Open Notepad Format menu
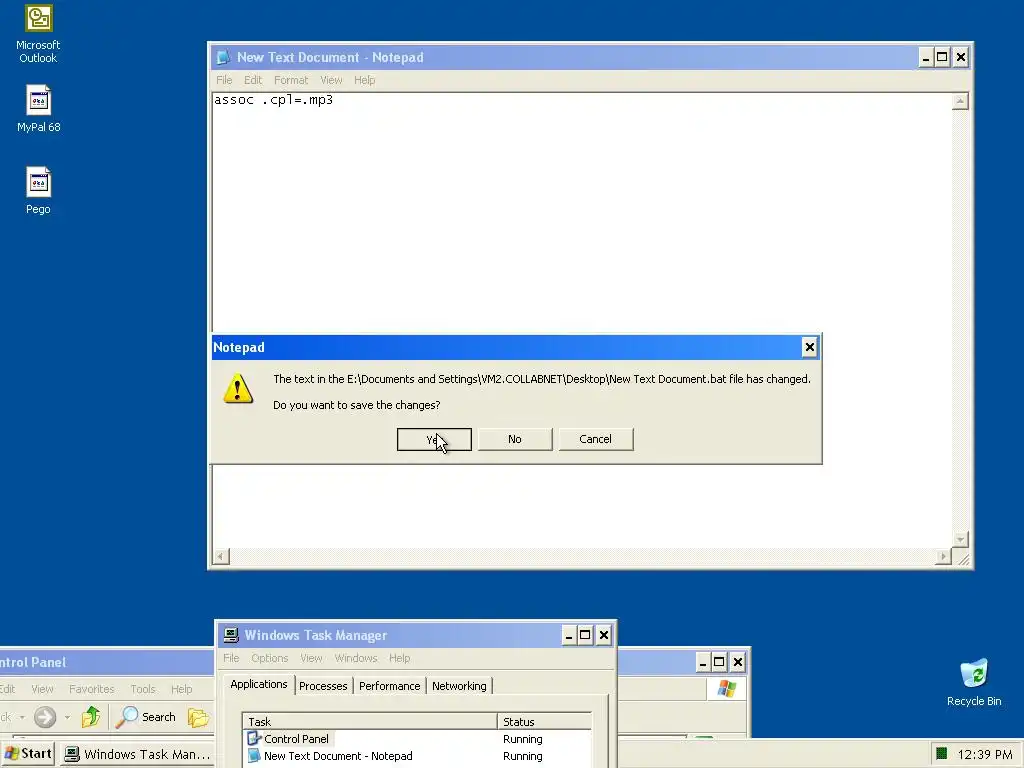1024x768 pixels. pos(291,80)
